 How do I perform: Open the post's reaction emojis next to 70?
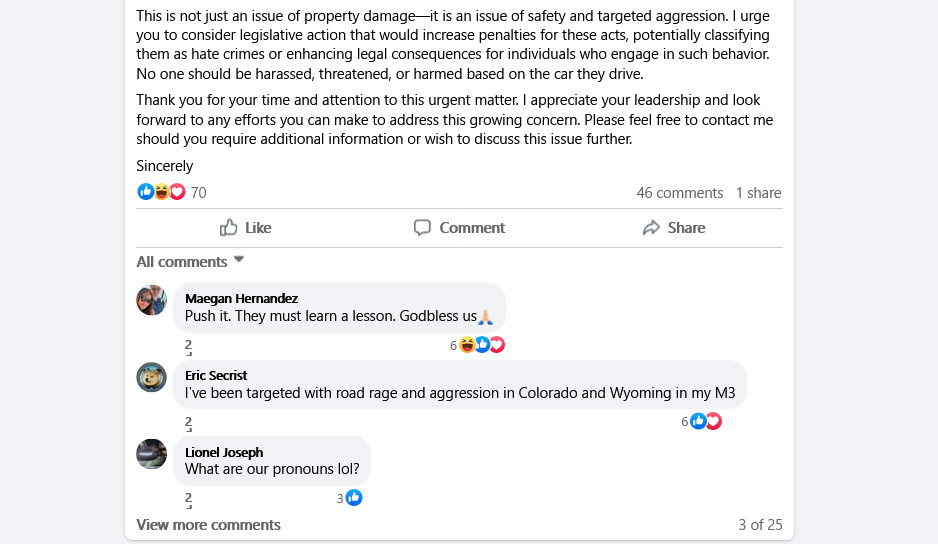[161, 192]
